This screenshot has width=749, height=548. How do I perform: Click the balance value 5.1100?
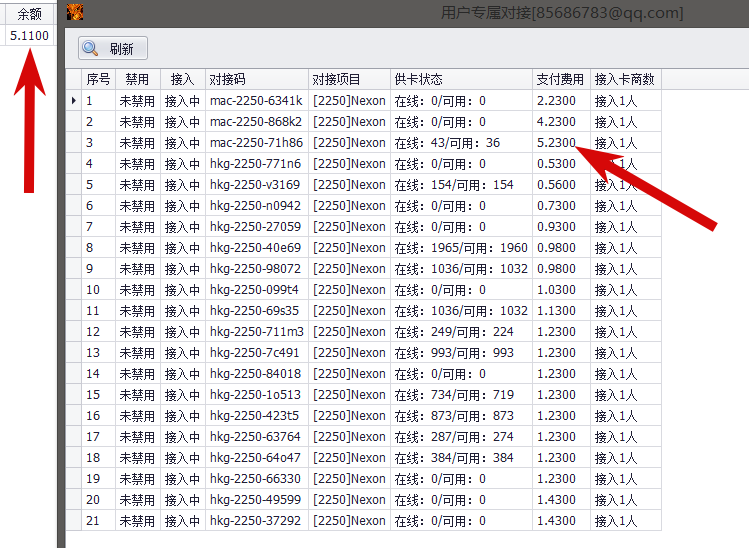coord(29,35)
